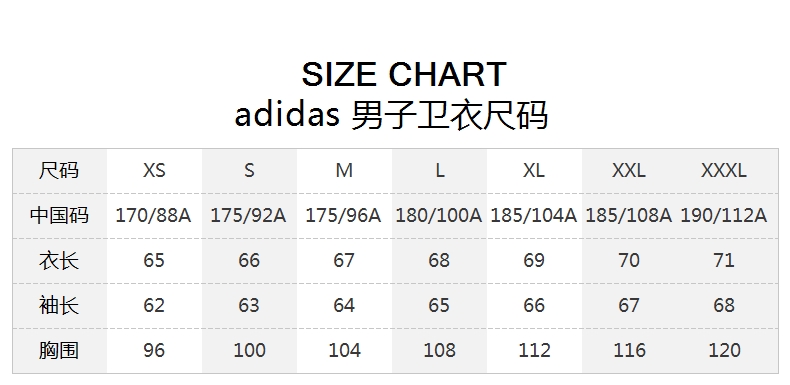Click the adidas 男子卫衣尺码 subtitle
This screenshot has width=790, height=385.
(x=391, y=116)
